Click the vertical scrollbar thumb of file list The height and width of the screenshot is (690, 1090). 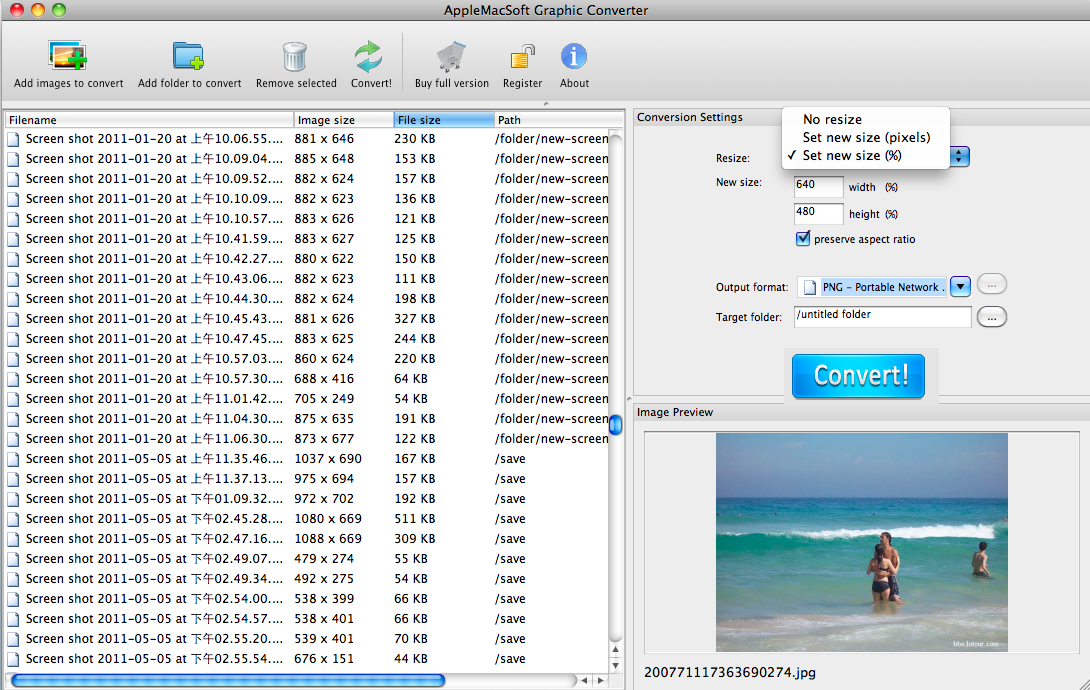coord(615,425)
